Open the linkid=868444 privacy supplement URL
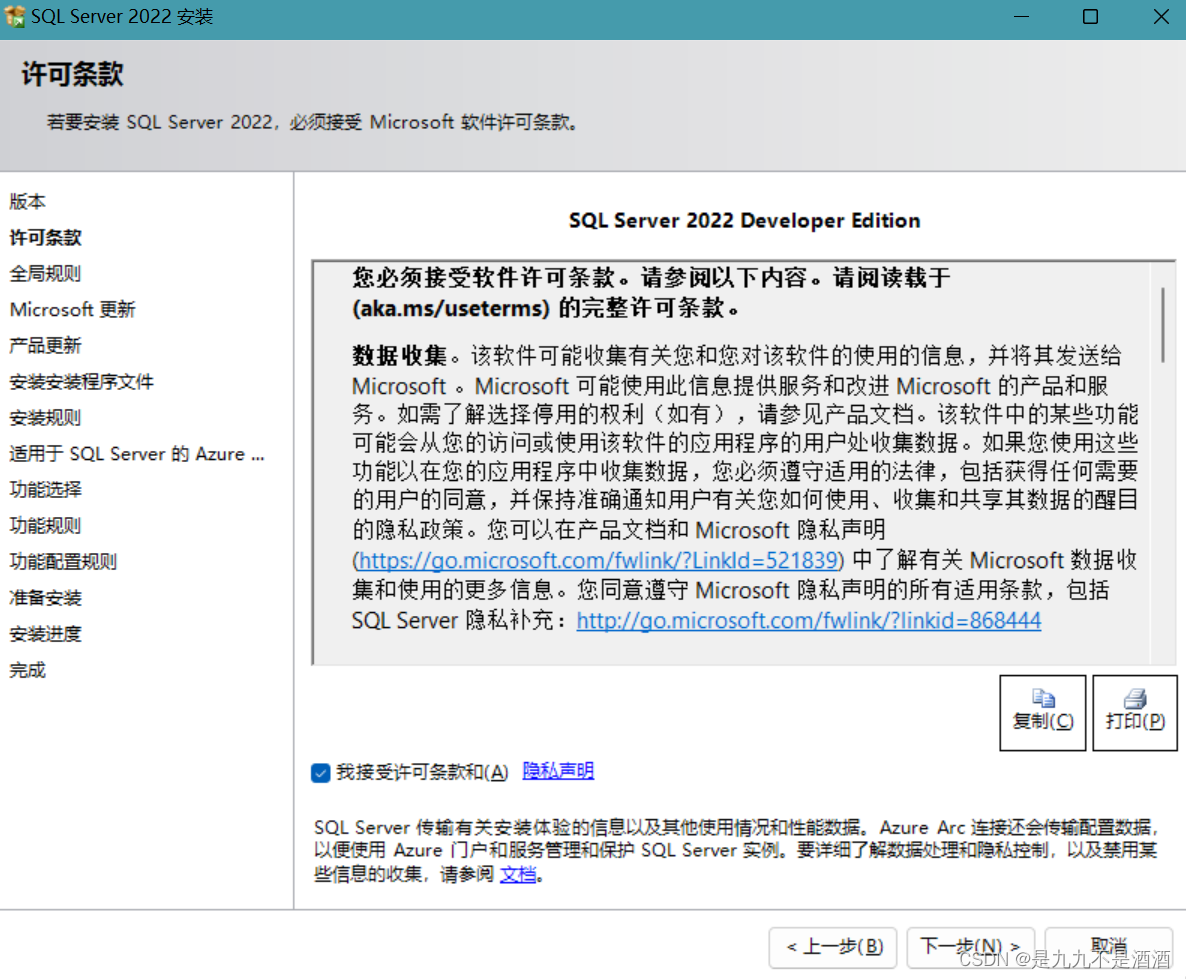The width and height of the screenshot is (1186, 979). coord(809,620)
